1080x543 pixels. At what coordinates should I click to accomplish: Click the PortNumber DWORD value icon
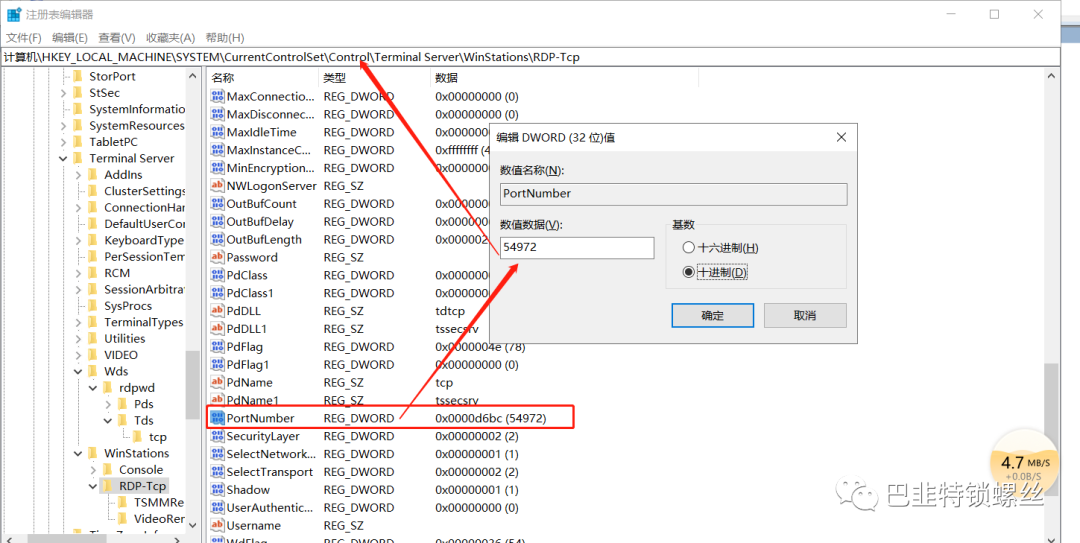tap(218, 418)
